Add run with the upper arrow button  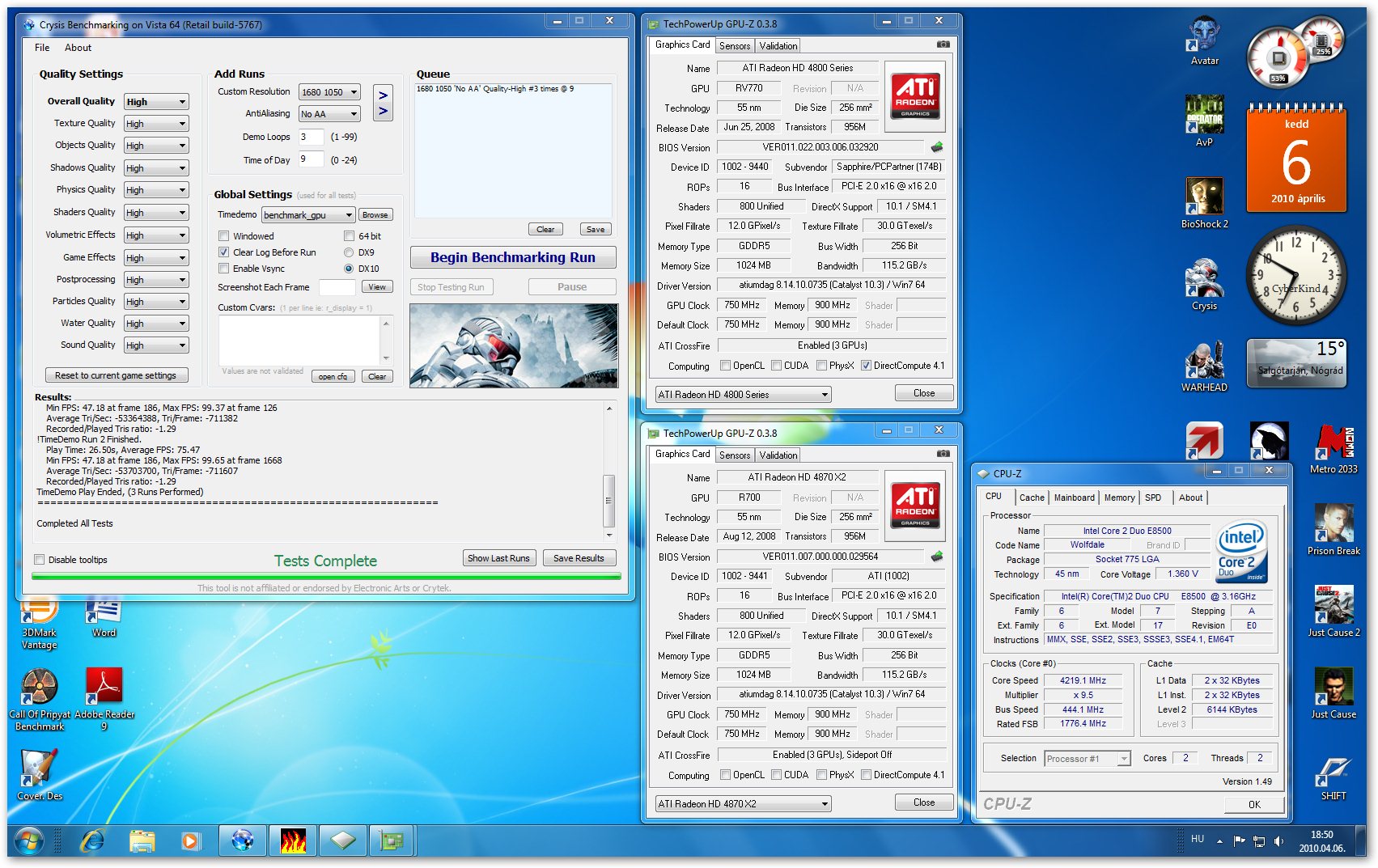pyautogui.click(x=384, y=95)
